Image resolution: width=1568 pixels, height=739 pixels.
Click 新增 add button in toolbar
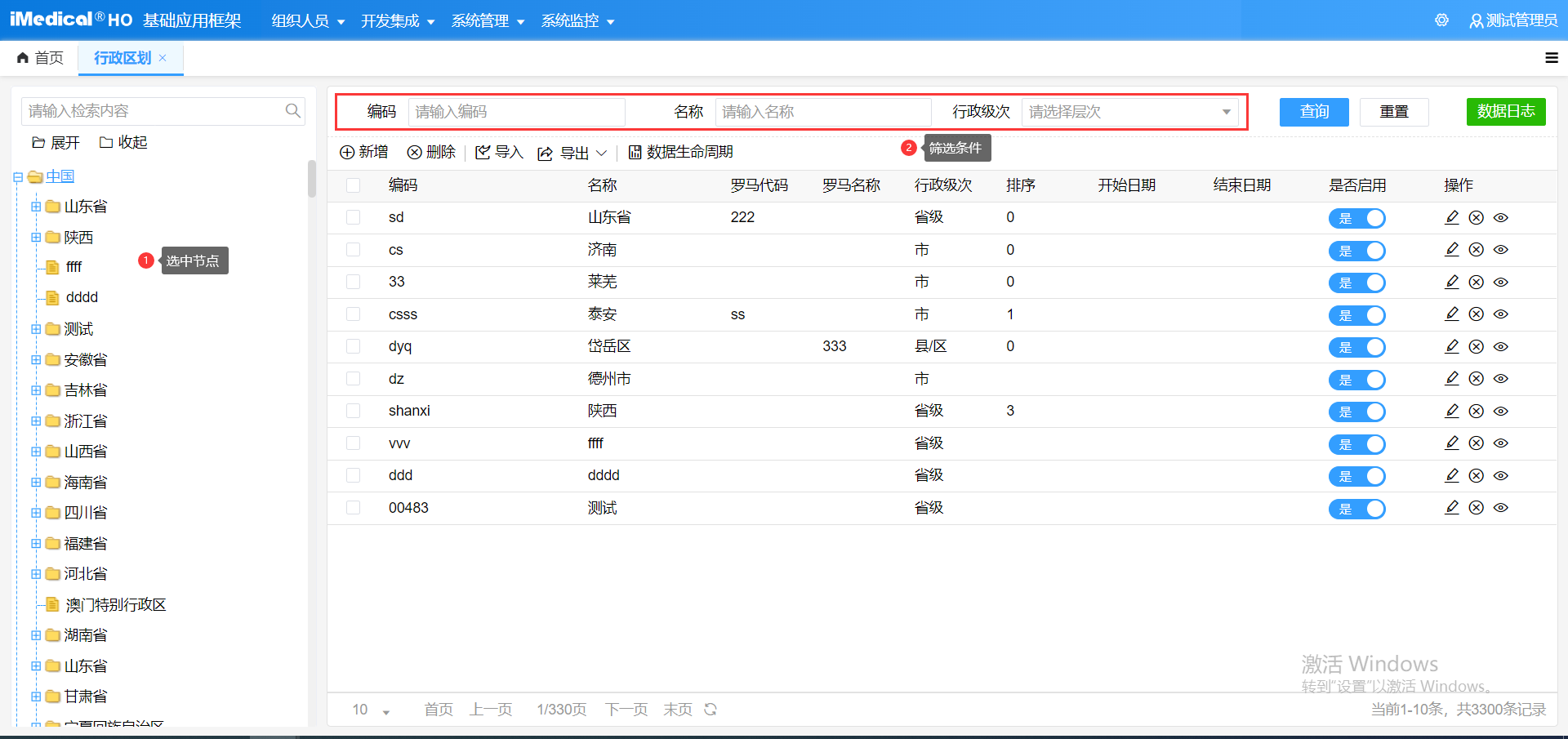pos(363,152)
